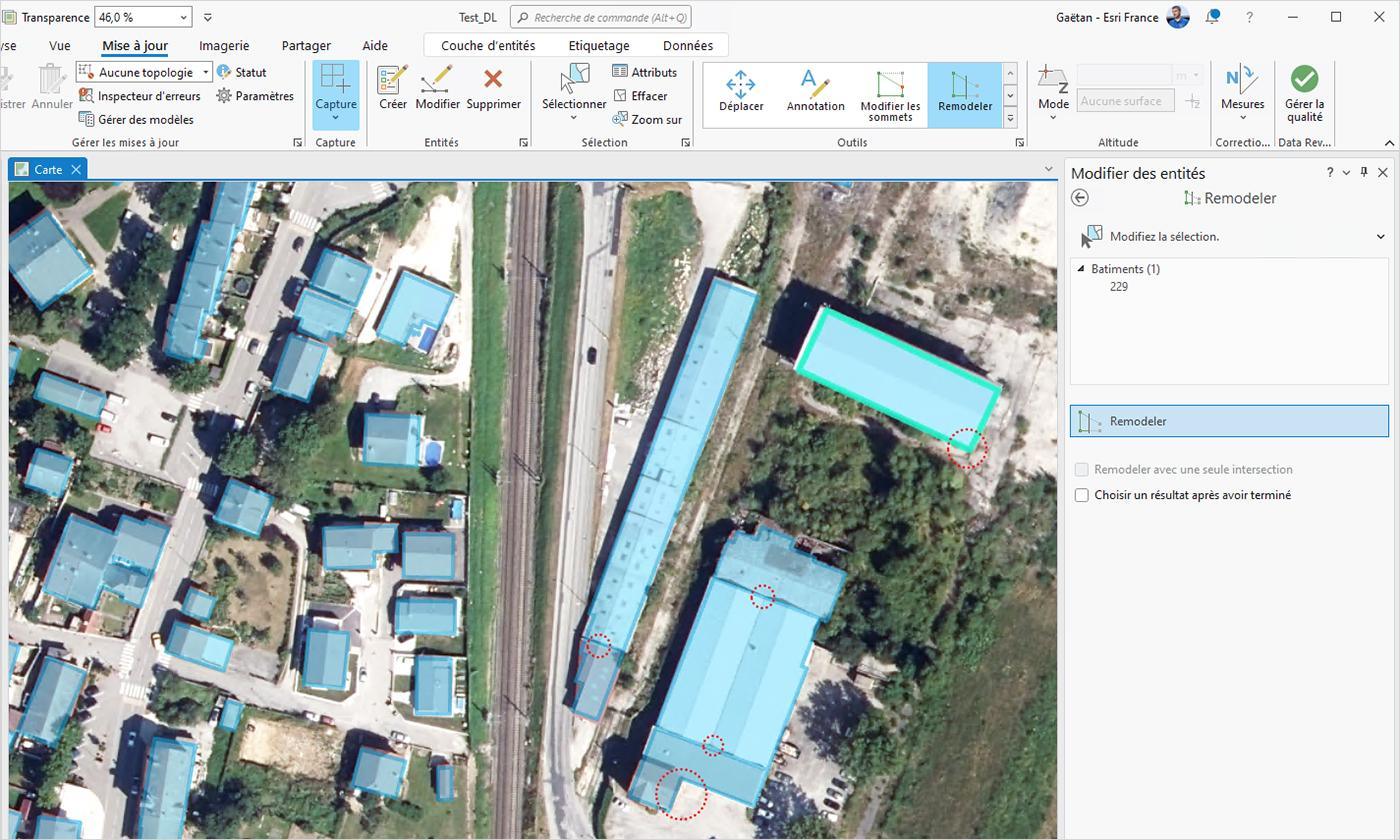Image resolution: width=1400 pixels, height=840 pixels.
Task: Click the user avatar picture
Action: tap(1178, 17)
